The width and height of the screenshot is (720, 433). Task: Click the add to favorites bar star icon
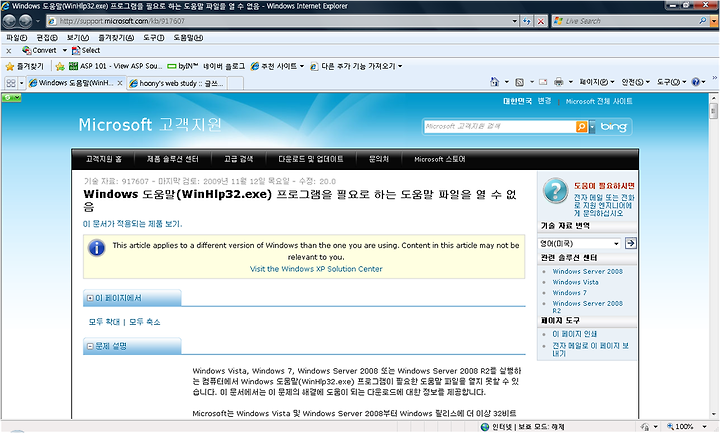60,67
